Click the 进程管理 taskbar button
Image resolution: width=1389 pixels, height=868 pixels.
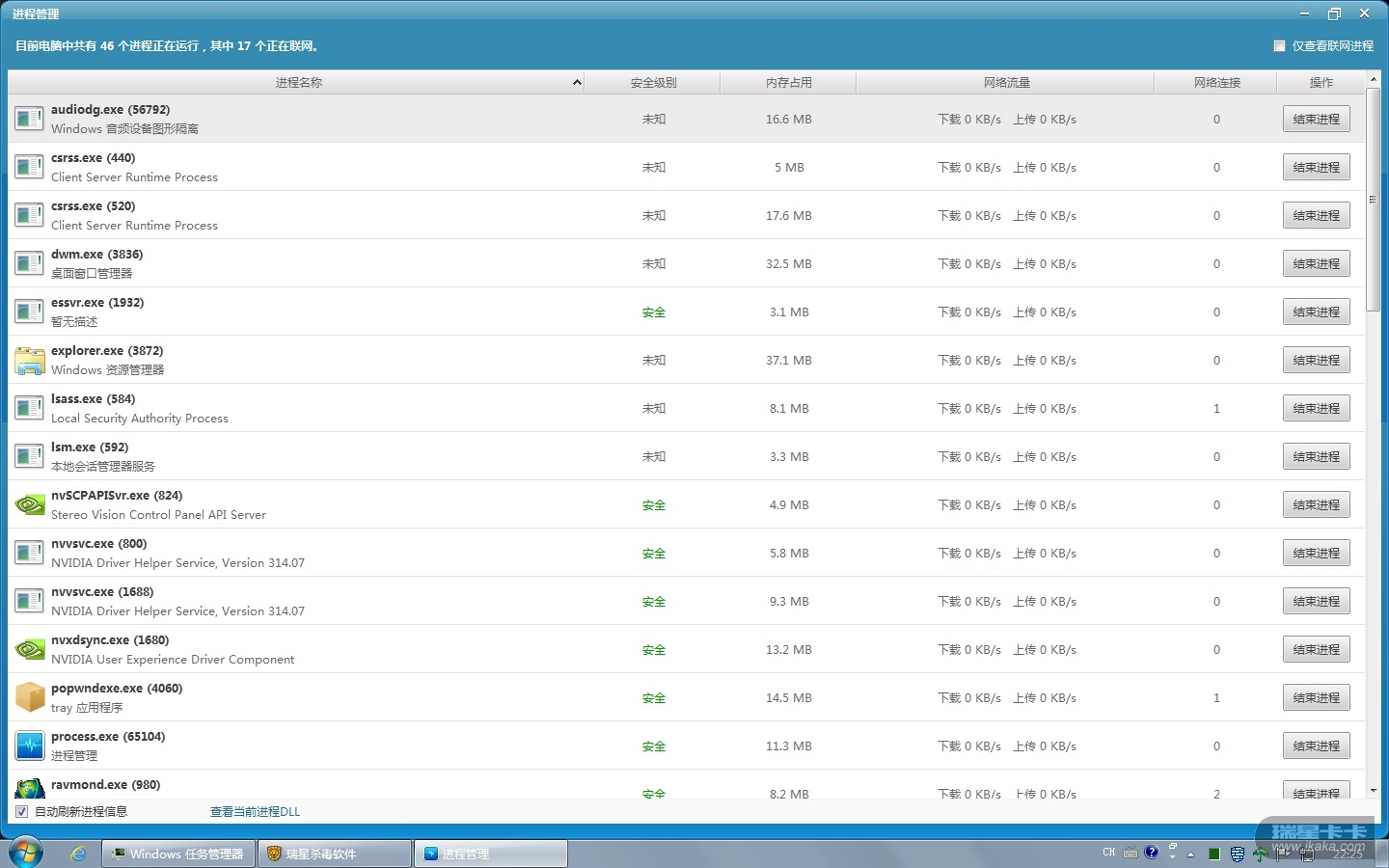[x=491, y=854]
